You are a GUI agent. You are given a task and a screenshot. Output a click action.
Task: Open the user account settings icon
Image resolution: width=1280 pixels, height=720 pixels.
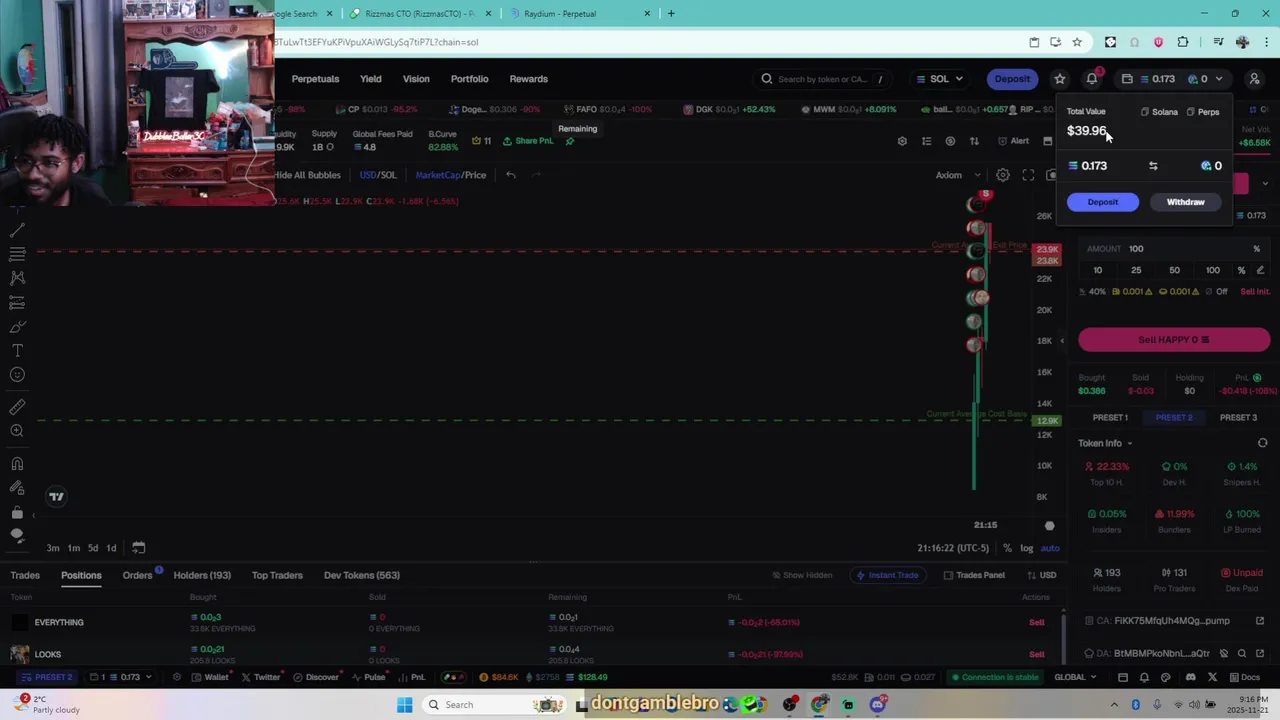pos(1254,79)
